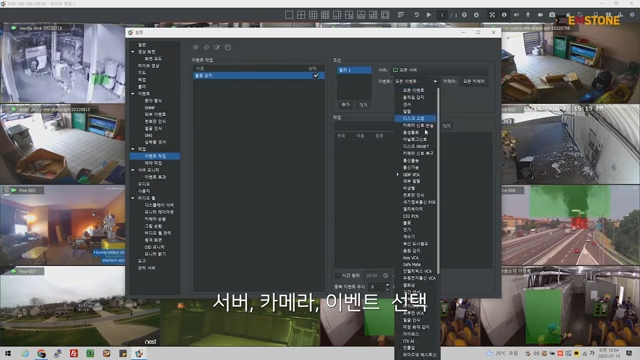Open the 카메라 selector showing 모든 카메라

(474, 82)
